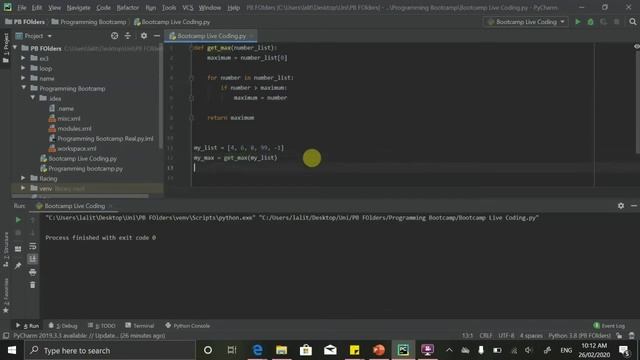640x360 pixels.
Task: Select Bootcamp Live Coding.py in project tree
Action: (x=82, y=158)
